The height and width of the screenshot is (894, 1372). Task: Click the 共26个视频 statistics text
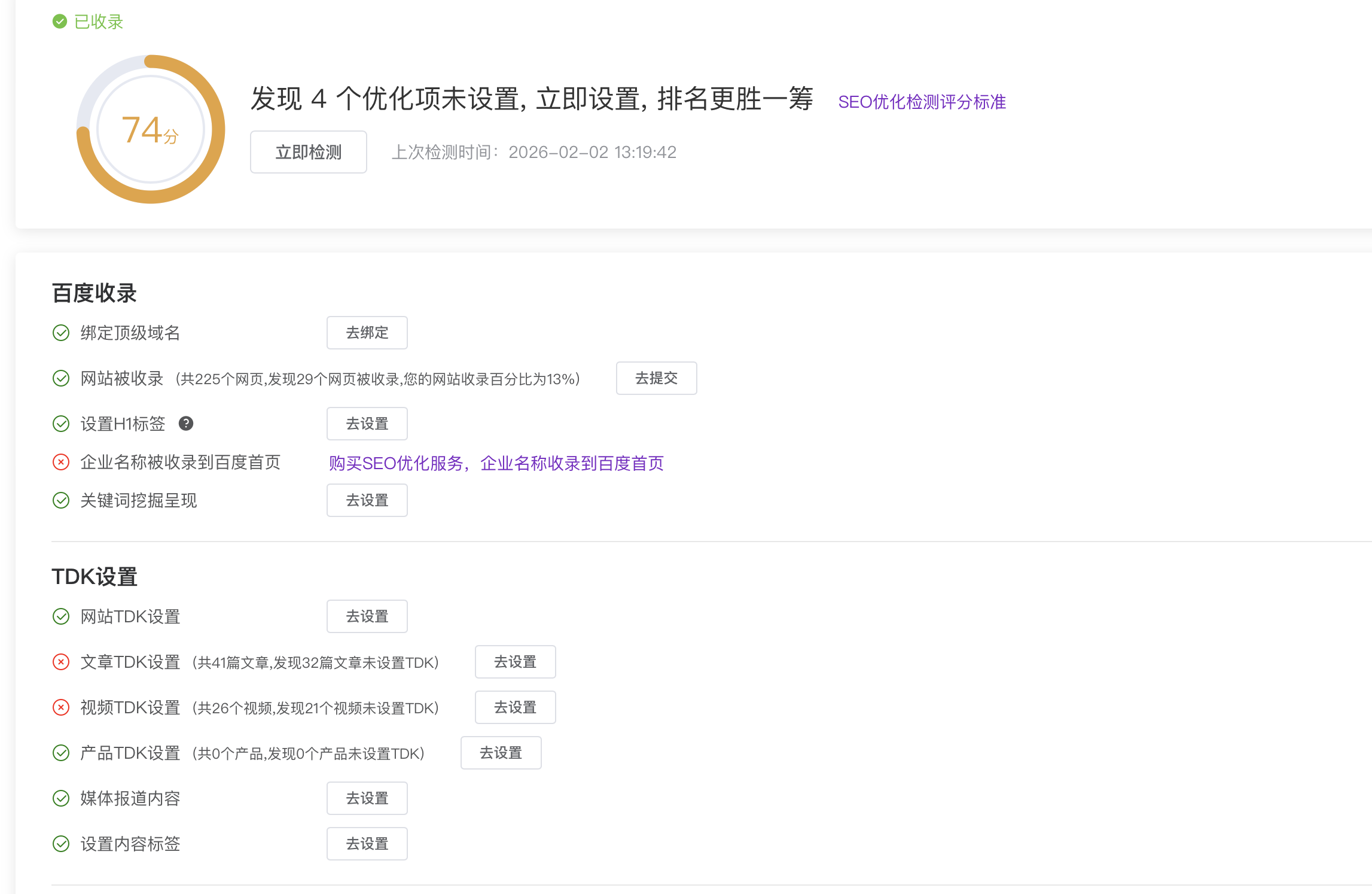[316, 708]
